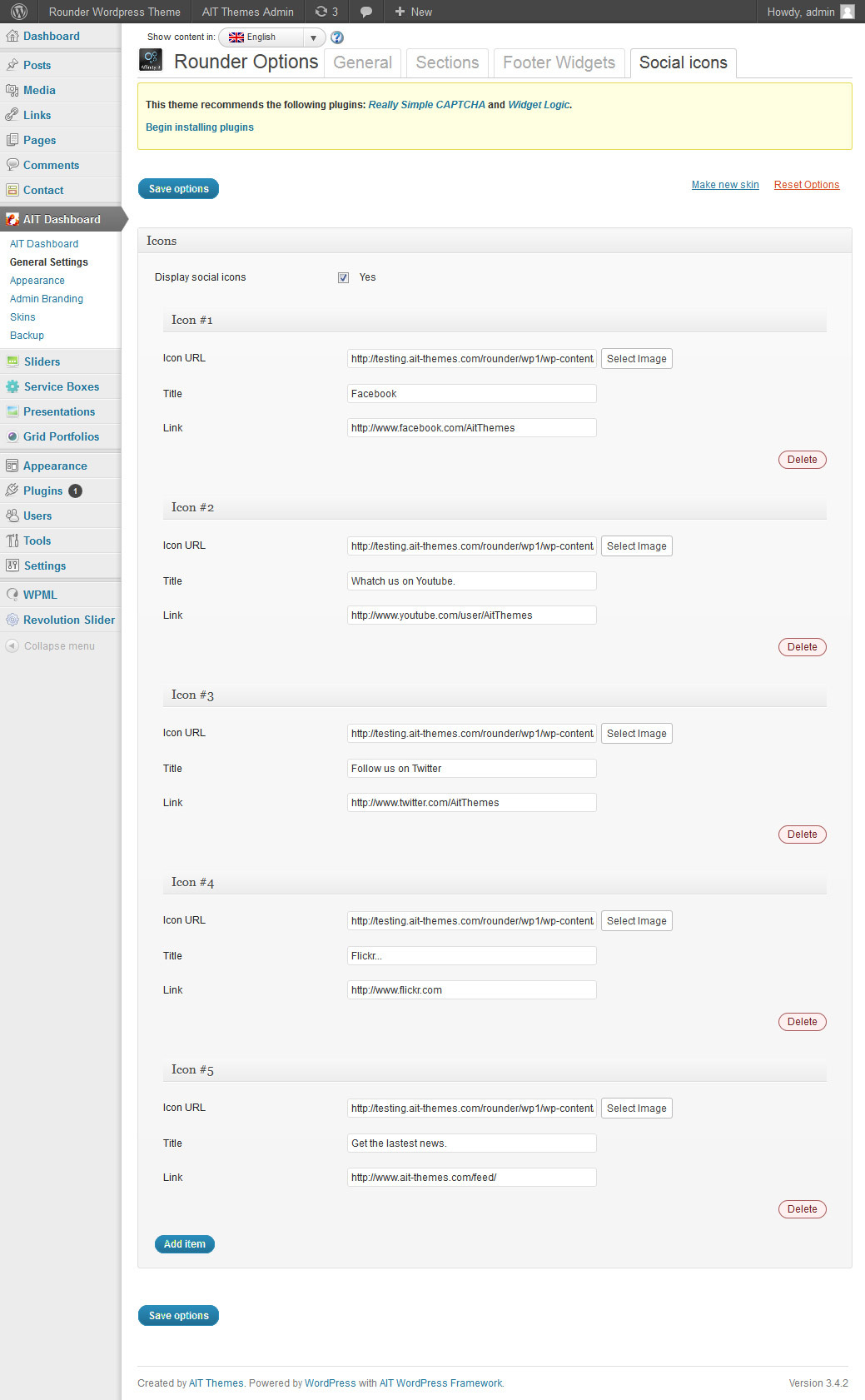
Task: Click the Reset Options link
Action: (807, 185)
